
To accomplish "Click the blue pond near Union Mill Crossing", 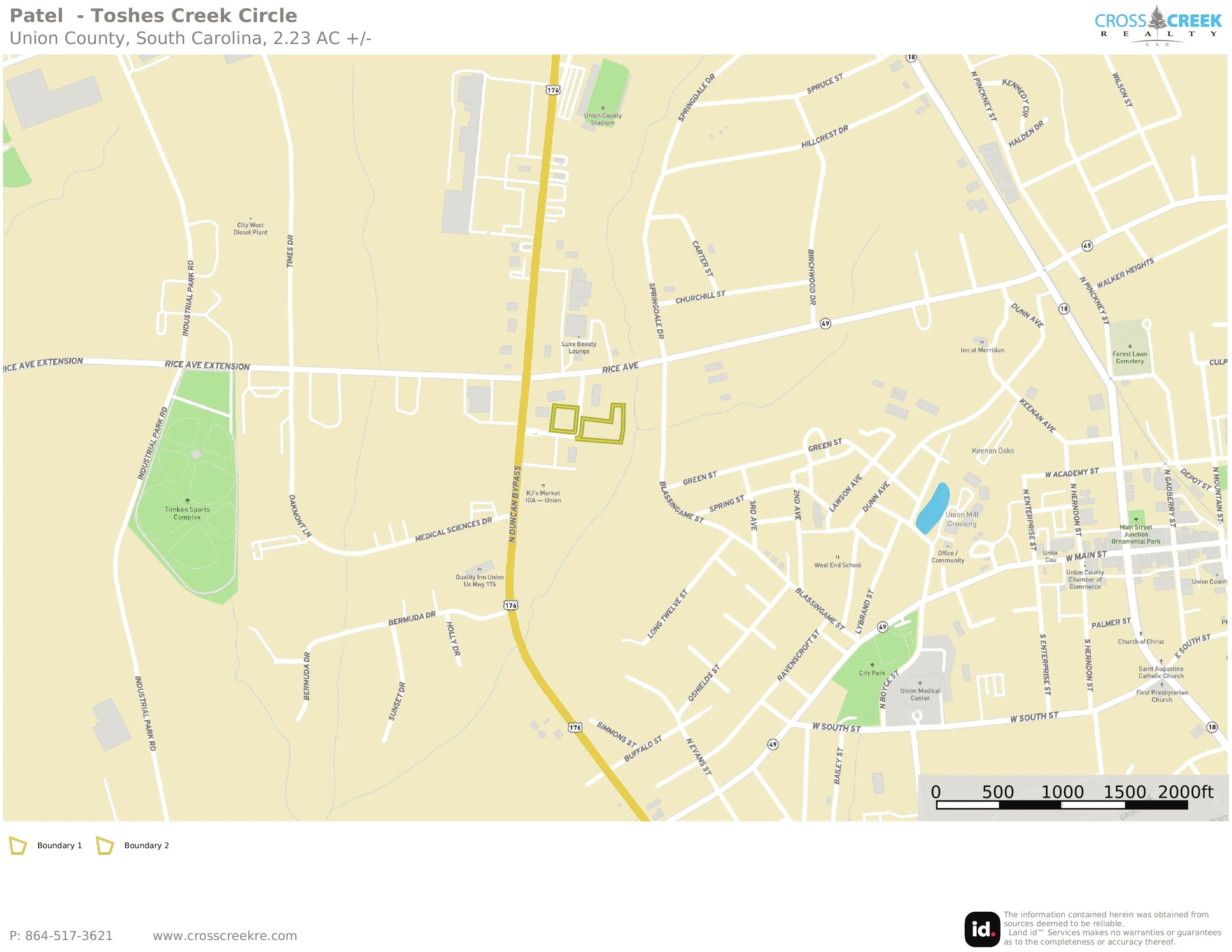I will click(932, 508).
